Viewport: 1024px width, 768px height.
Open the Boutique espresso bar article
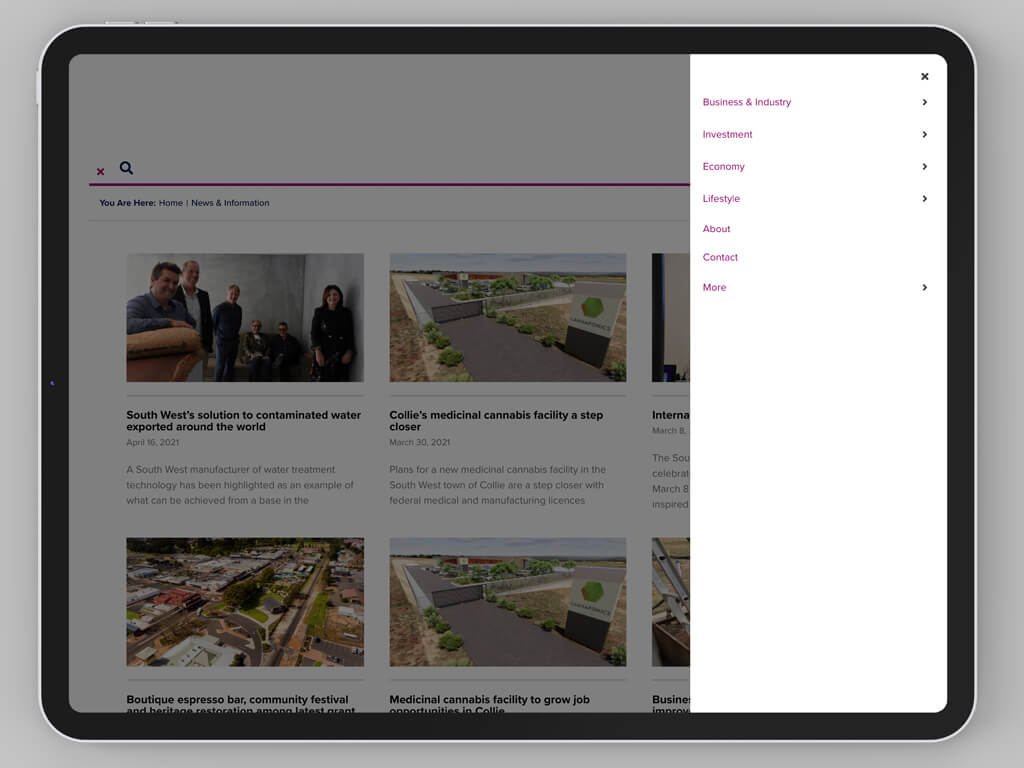pyautogui.click(x=237, y=703)
